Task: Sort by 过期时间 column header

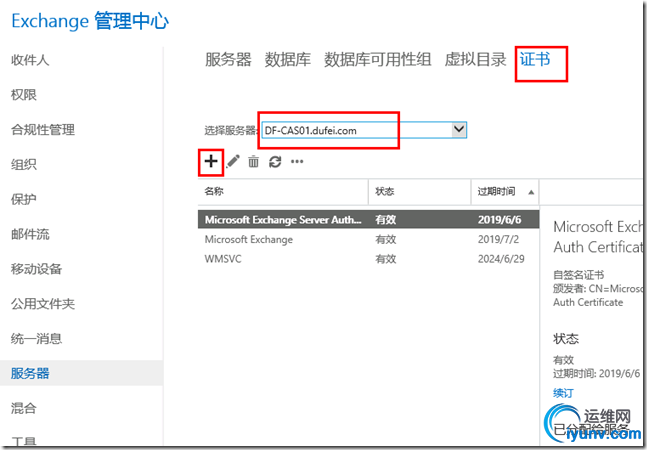Action: pyautogui.click(x=505, y=191)
